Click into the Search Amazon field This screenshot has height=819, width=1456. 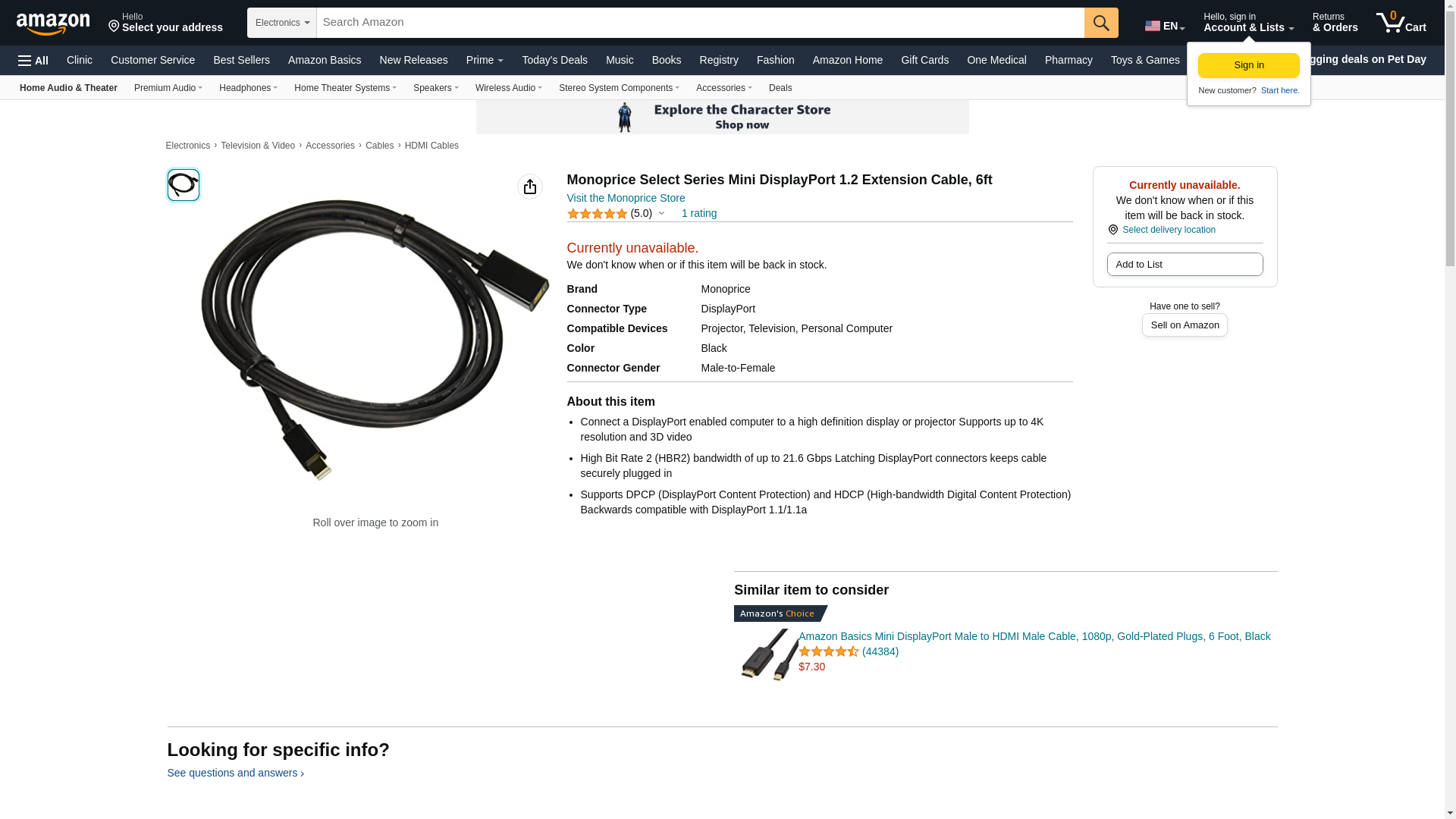point(700,23)
